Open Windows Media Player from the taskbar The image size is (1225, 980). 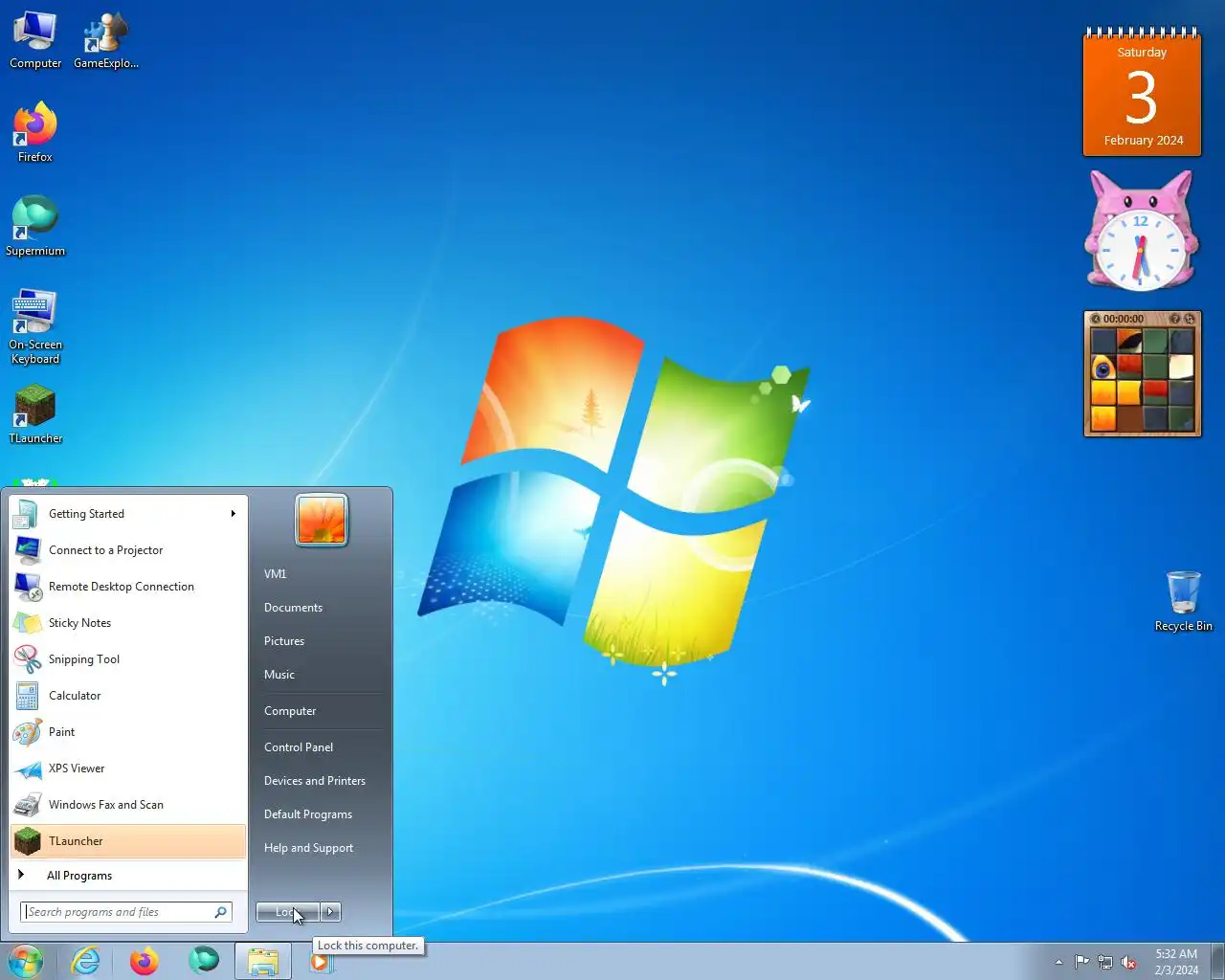click(x=322, y=962)
